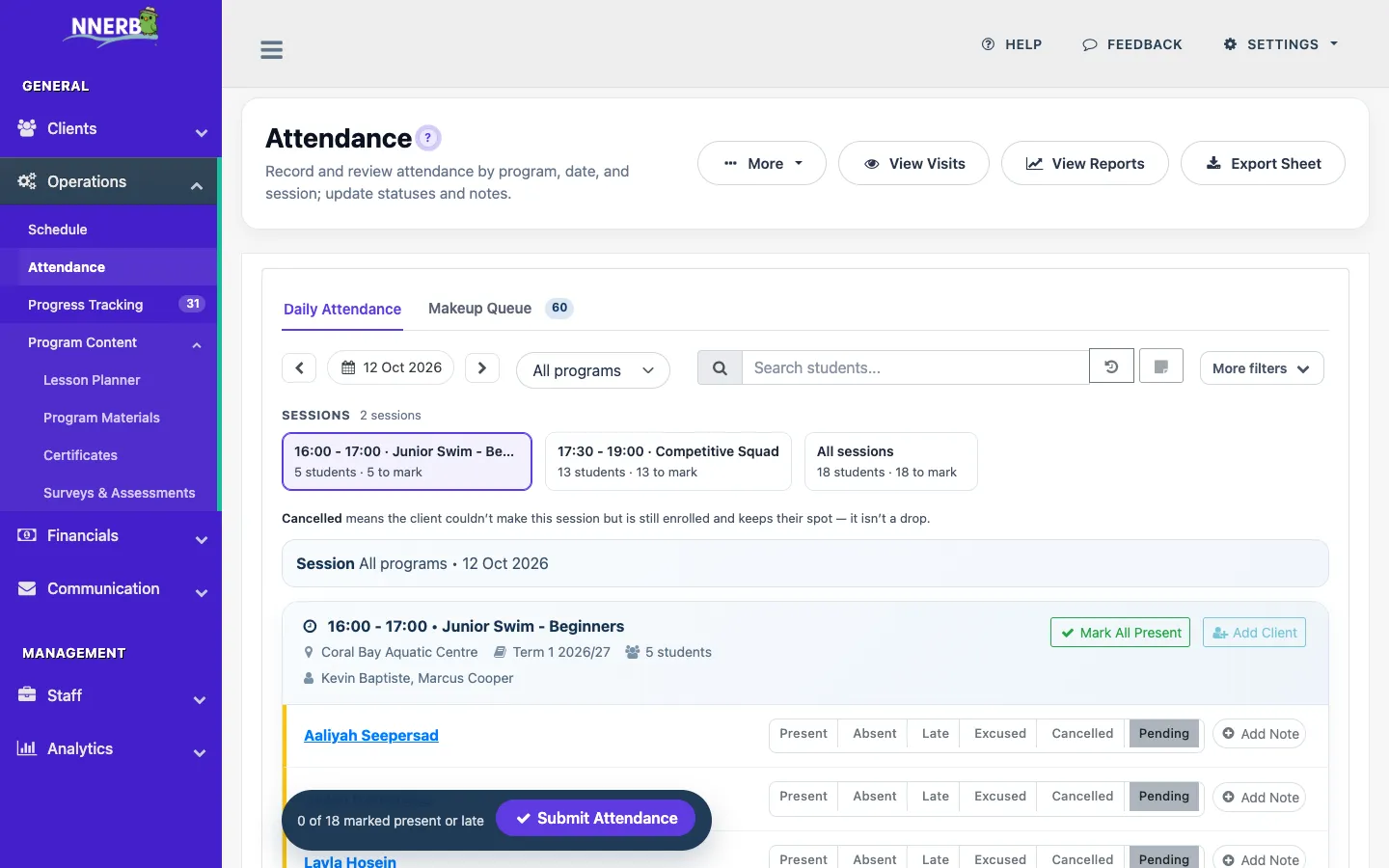Switch to the Makeup Queue tab
This screenshot has width=1389, height=868.
coord(500,309)
